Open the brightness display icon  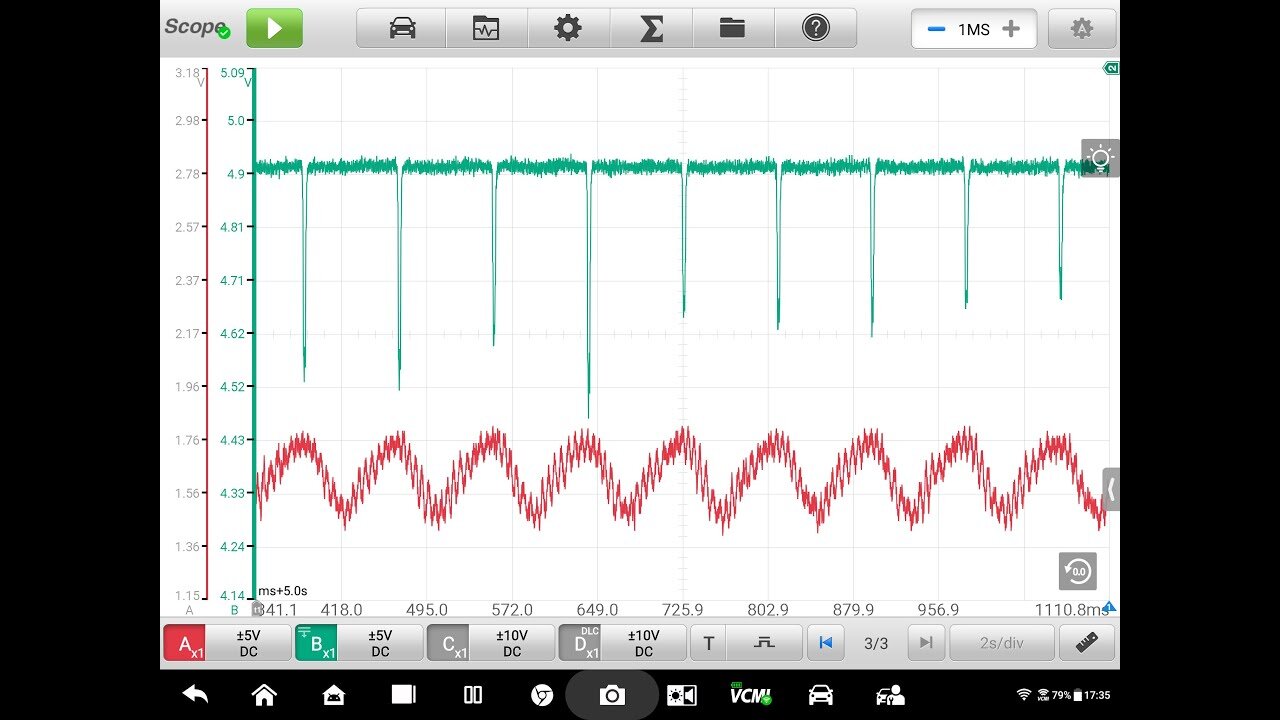tap(681, 695)
